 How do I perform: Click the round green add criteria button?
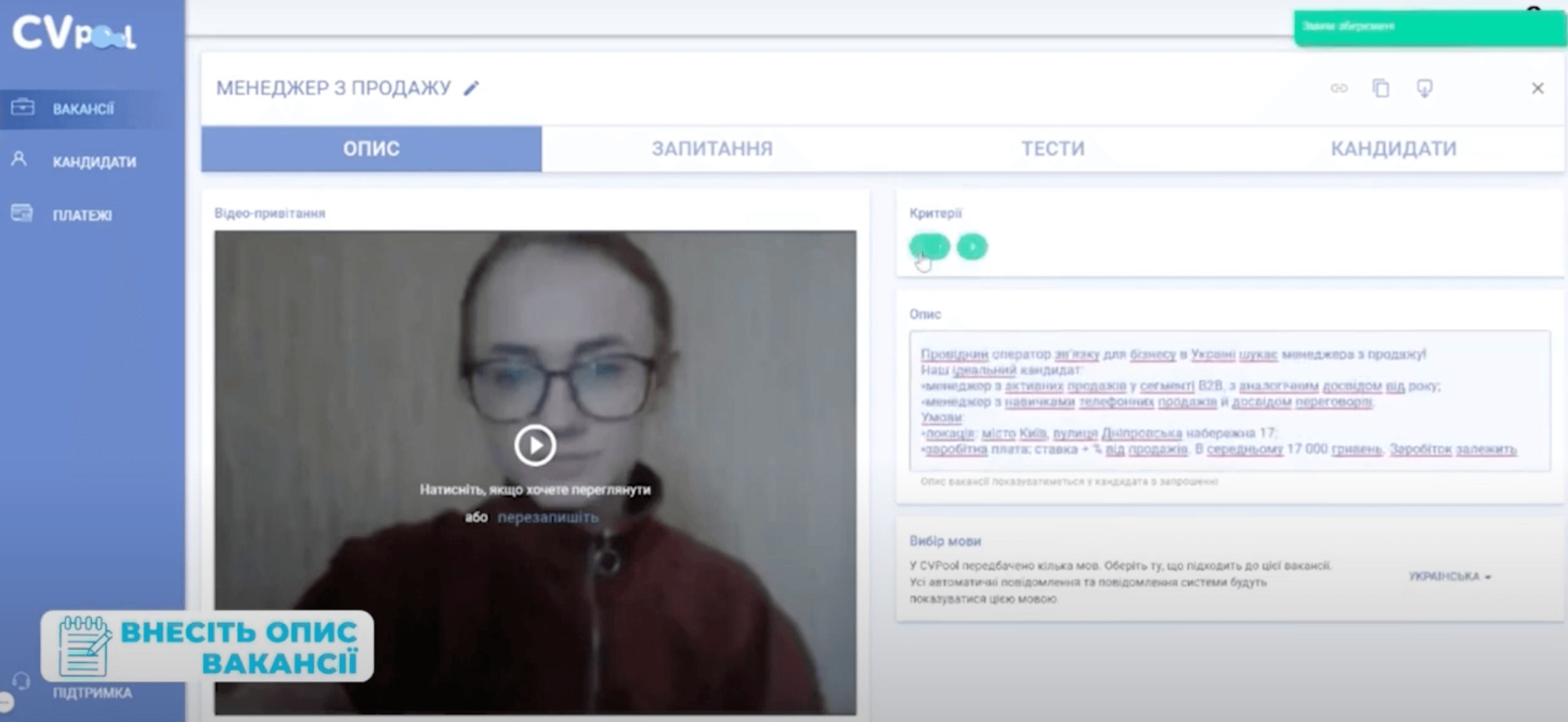tap(972, 247)
